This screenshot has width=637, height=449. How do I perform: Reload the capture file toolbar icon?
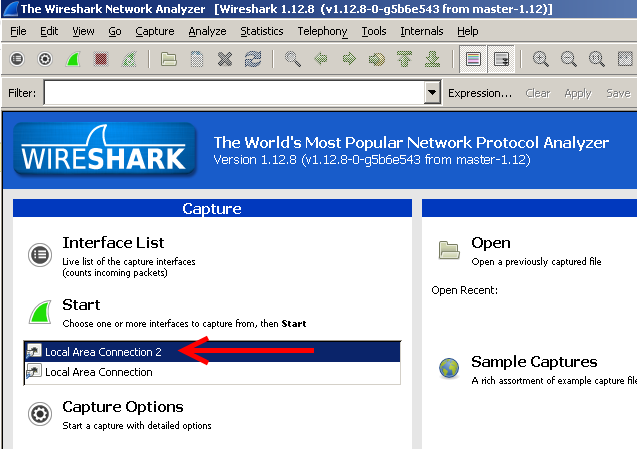(253, 59)
